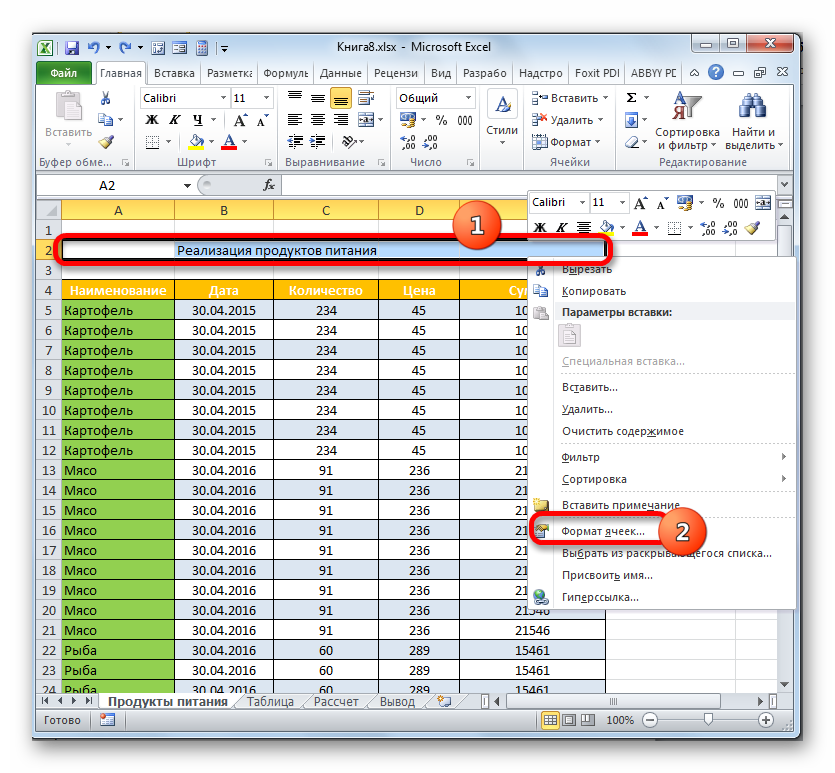Viewport: 835px width, 773px height.
Task: Click the Save icon in quick access toolbar
Action: [x=72, y=48]
